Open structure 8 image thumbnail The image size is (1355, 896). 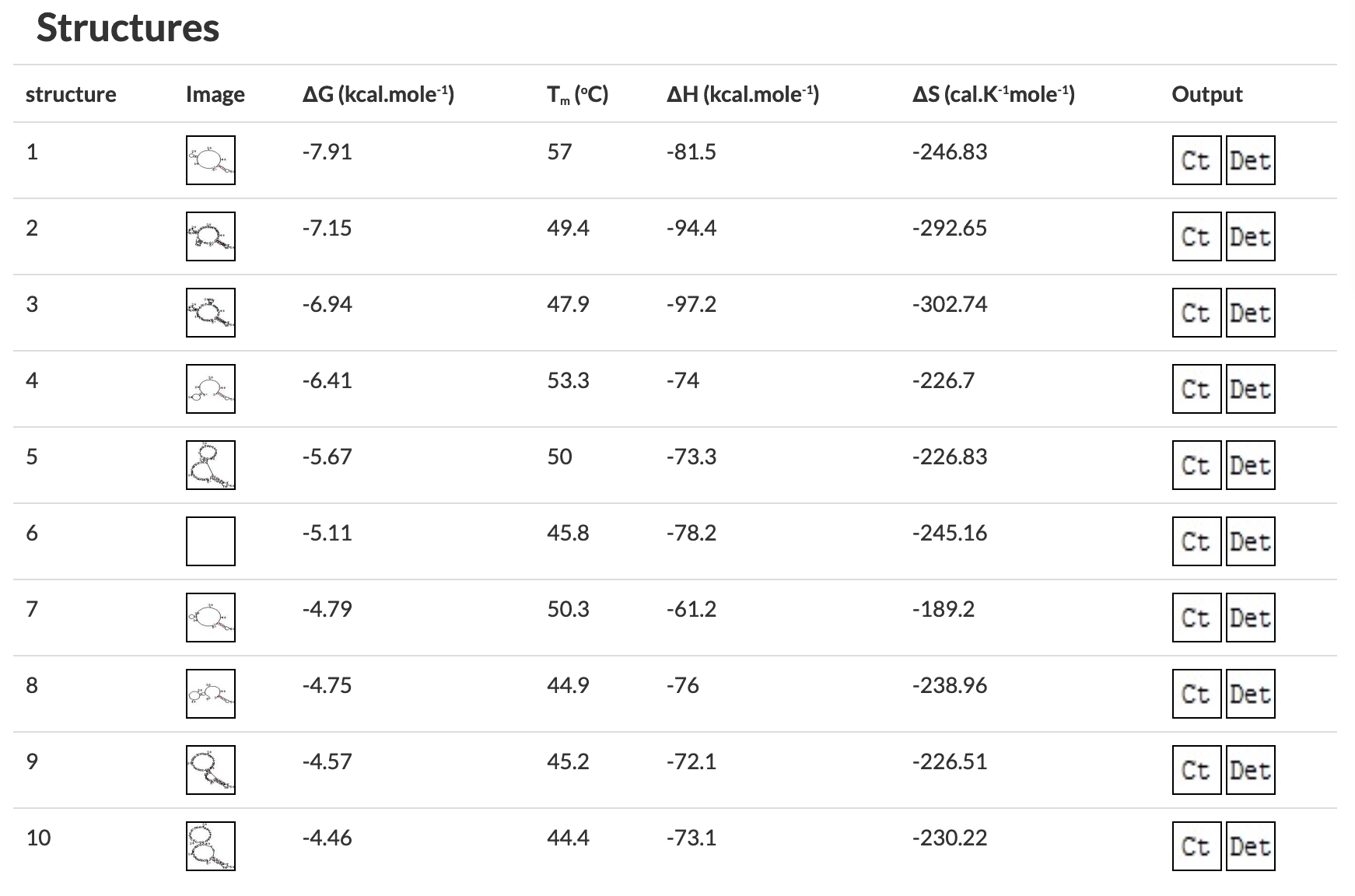211,694
